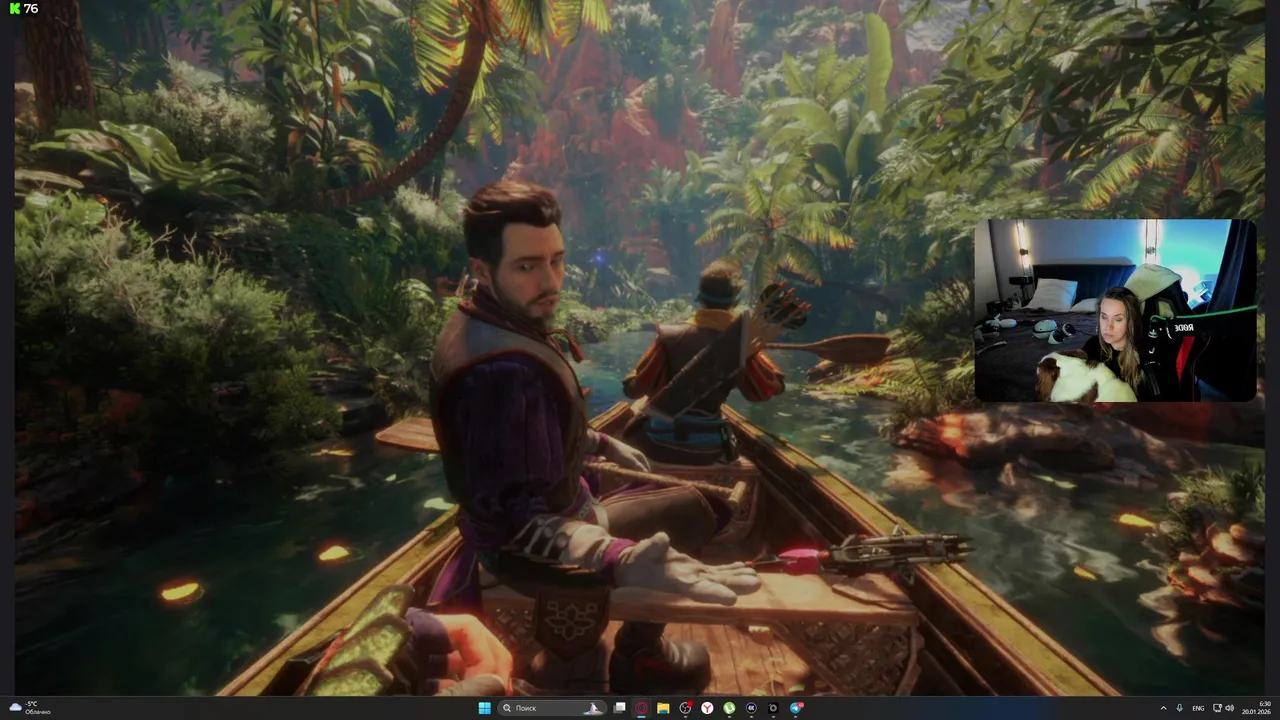This screenshot has height=720, width=1280.
Task: Show hidden system tray icons
Action: pyautogui.click(x=1164, y=708)
